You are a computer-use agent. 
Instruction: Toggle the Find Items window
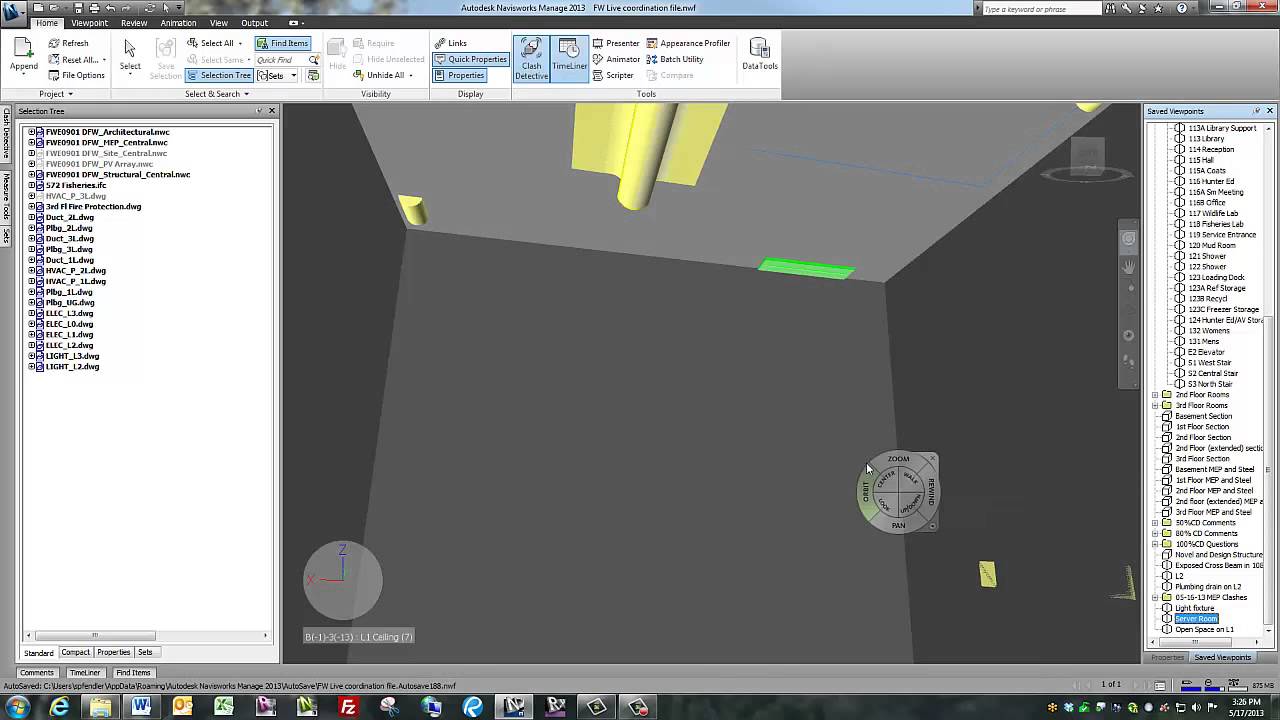pyautogui.click(x=282, y=43)
